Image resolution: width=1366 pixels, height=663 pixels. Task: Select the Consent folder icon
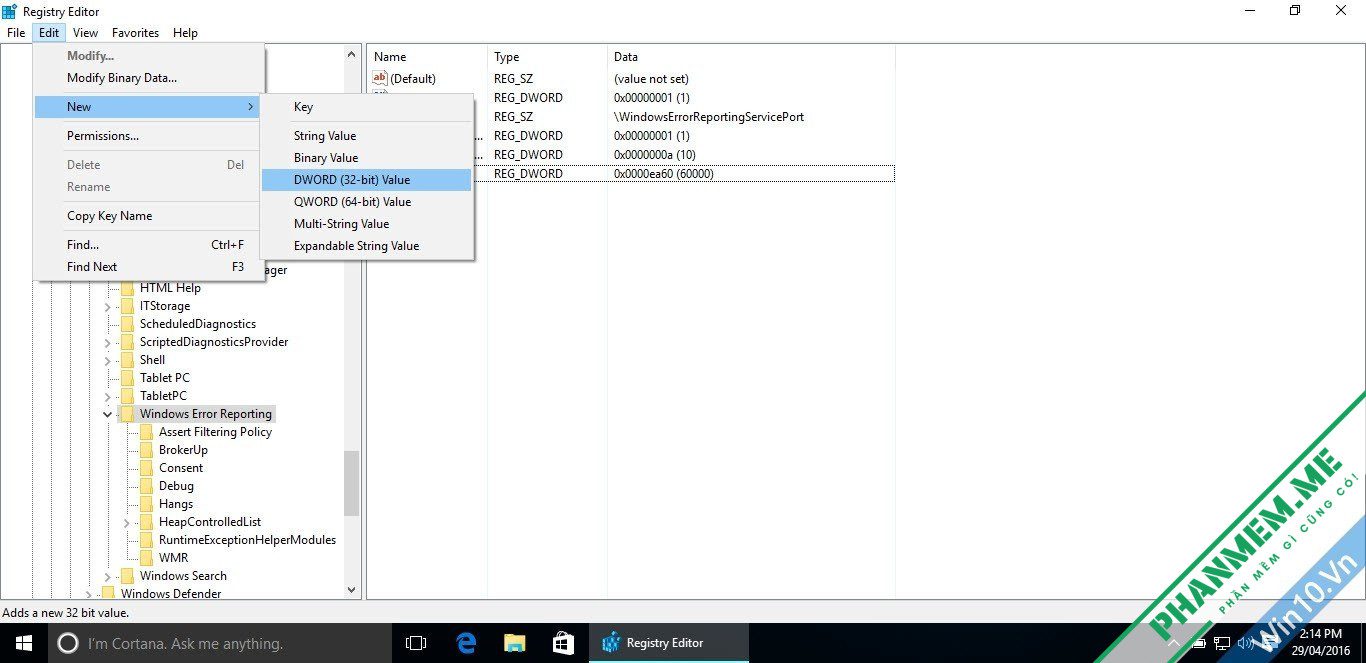146,468
